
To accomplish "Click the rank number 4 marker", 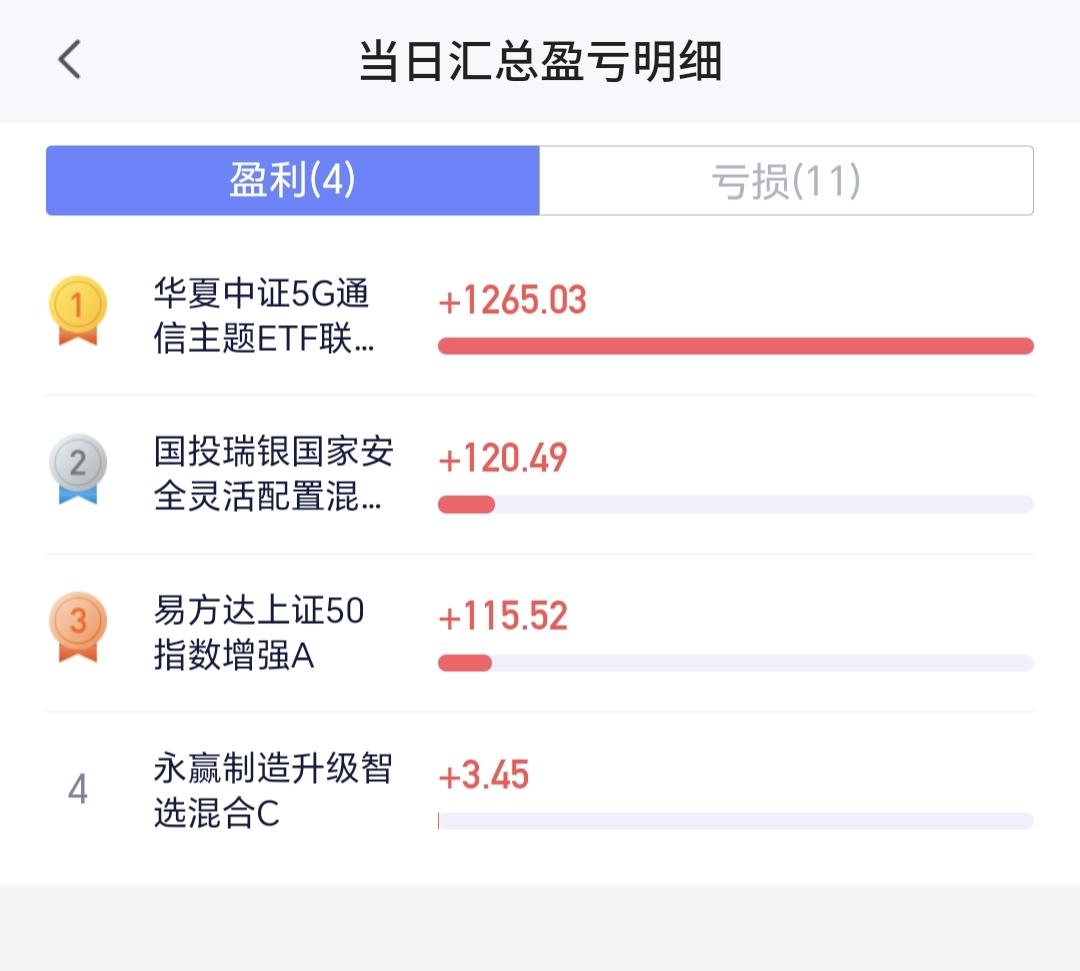I will point(78,791).
